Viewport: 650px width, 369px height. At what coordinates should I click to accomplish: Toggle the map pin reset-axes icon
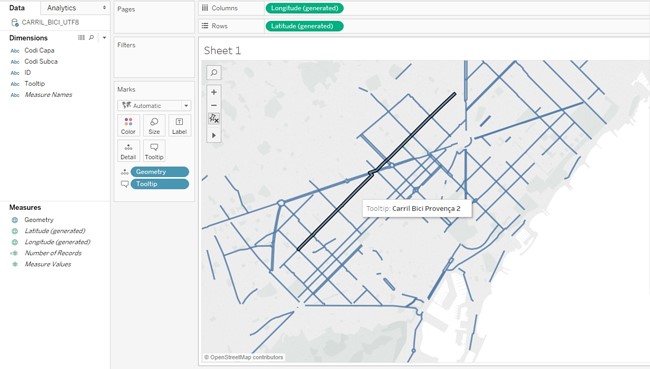coord(214,119)
